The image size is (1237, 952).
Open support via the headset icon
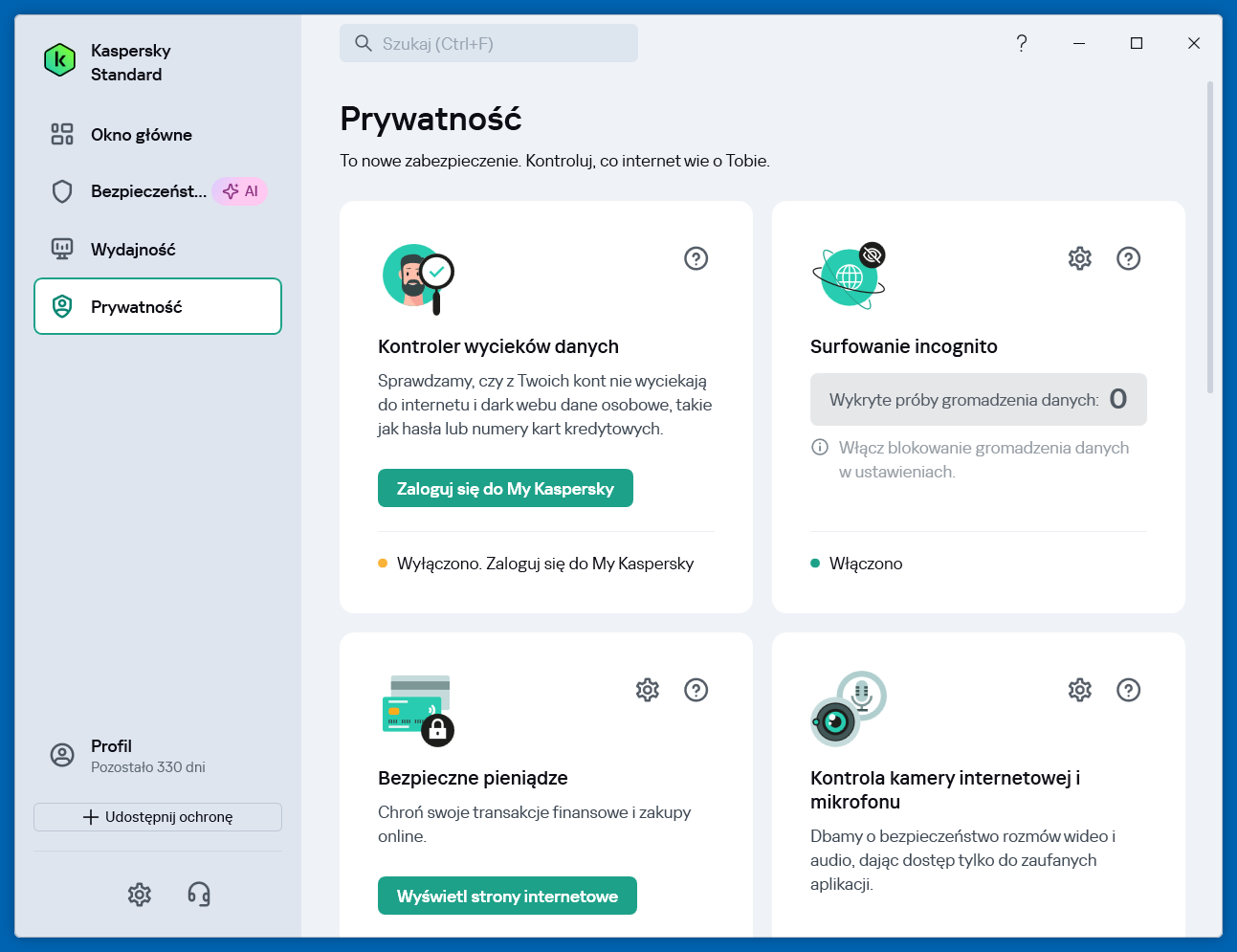[199, 895]
